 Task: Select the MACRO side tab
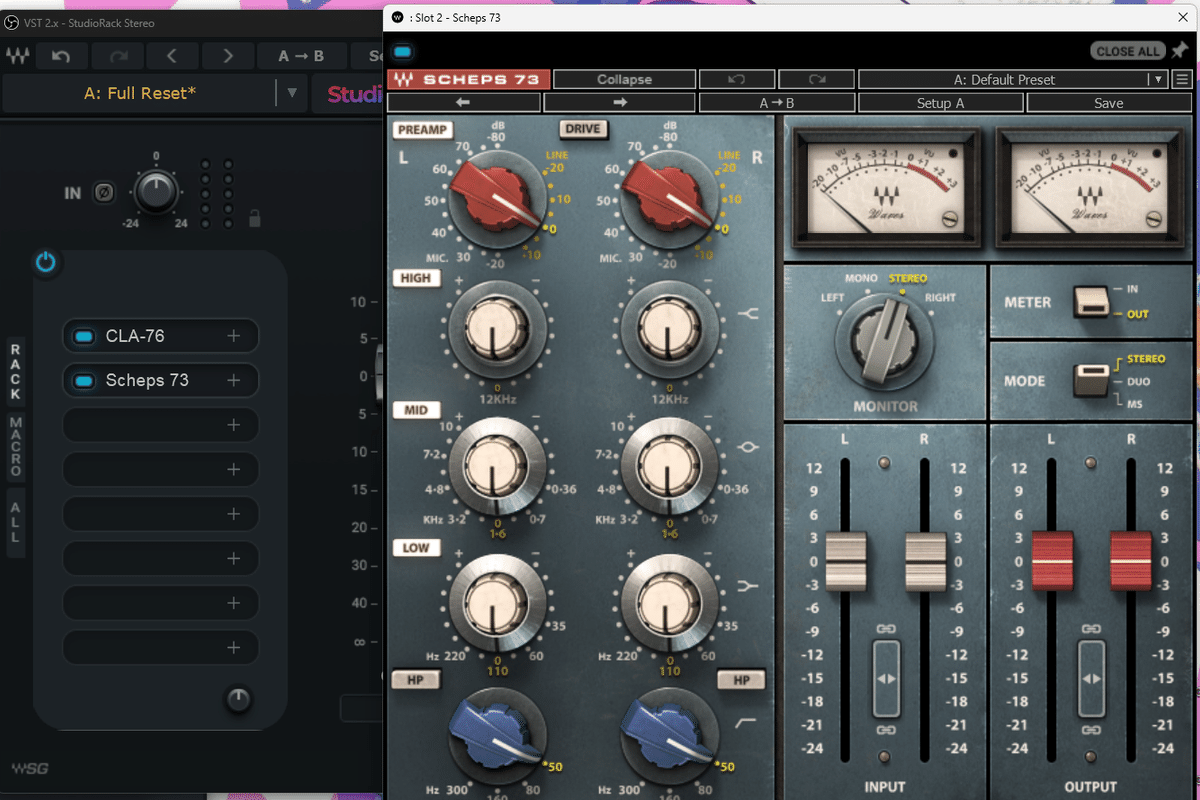[16, 447]
